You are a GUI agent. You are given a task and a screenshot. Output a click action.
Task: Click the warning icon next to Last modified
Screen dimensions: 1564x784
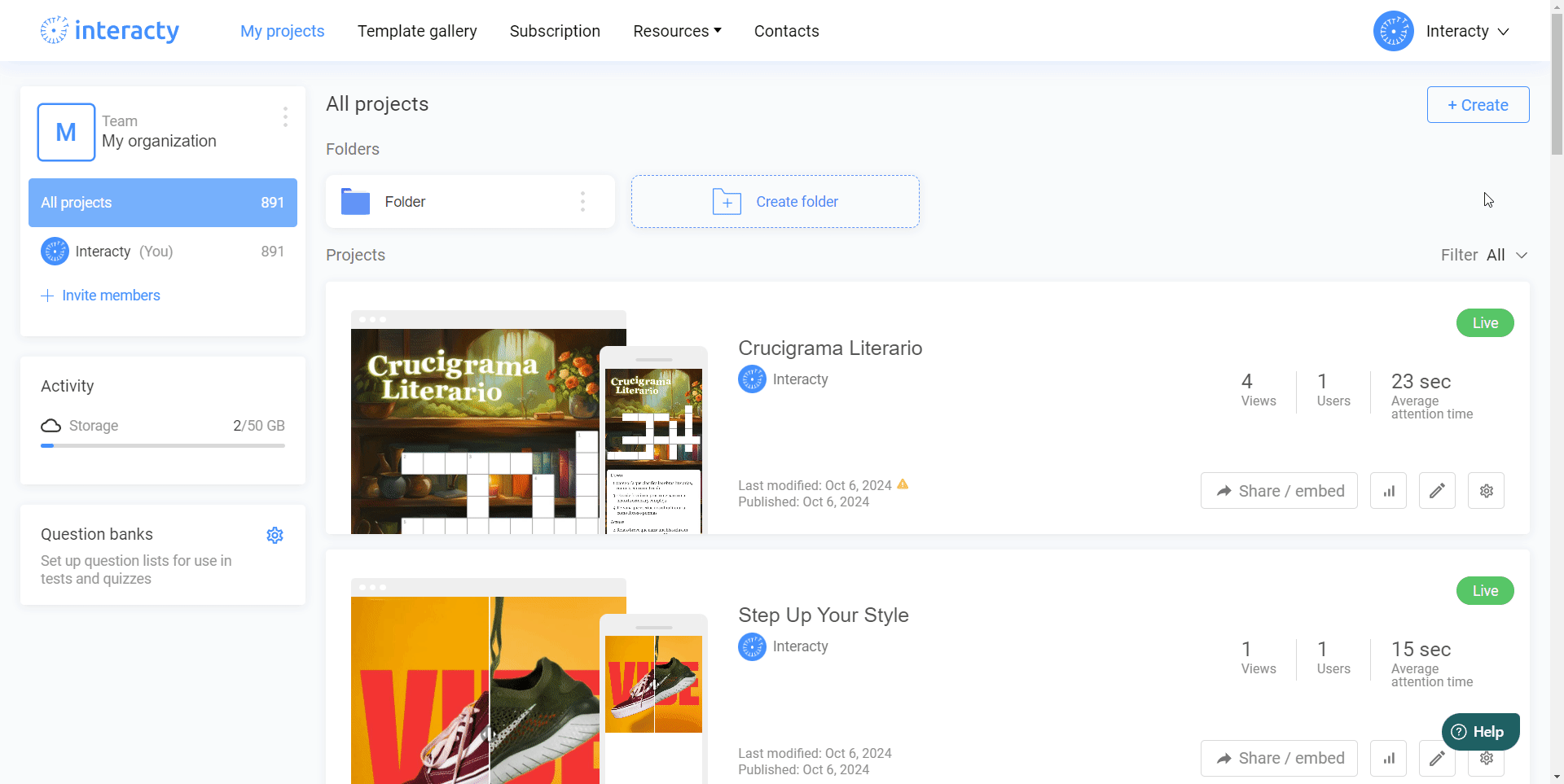click(x=903, y=484)
